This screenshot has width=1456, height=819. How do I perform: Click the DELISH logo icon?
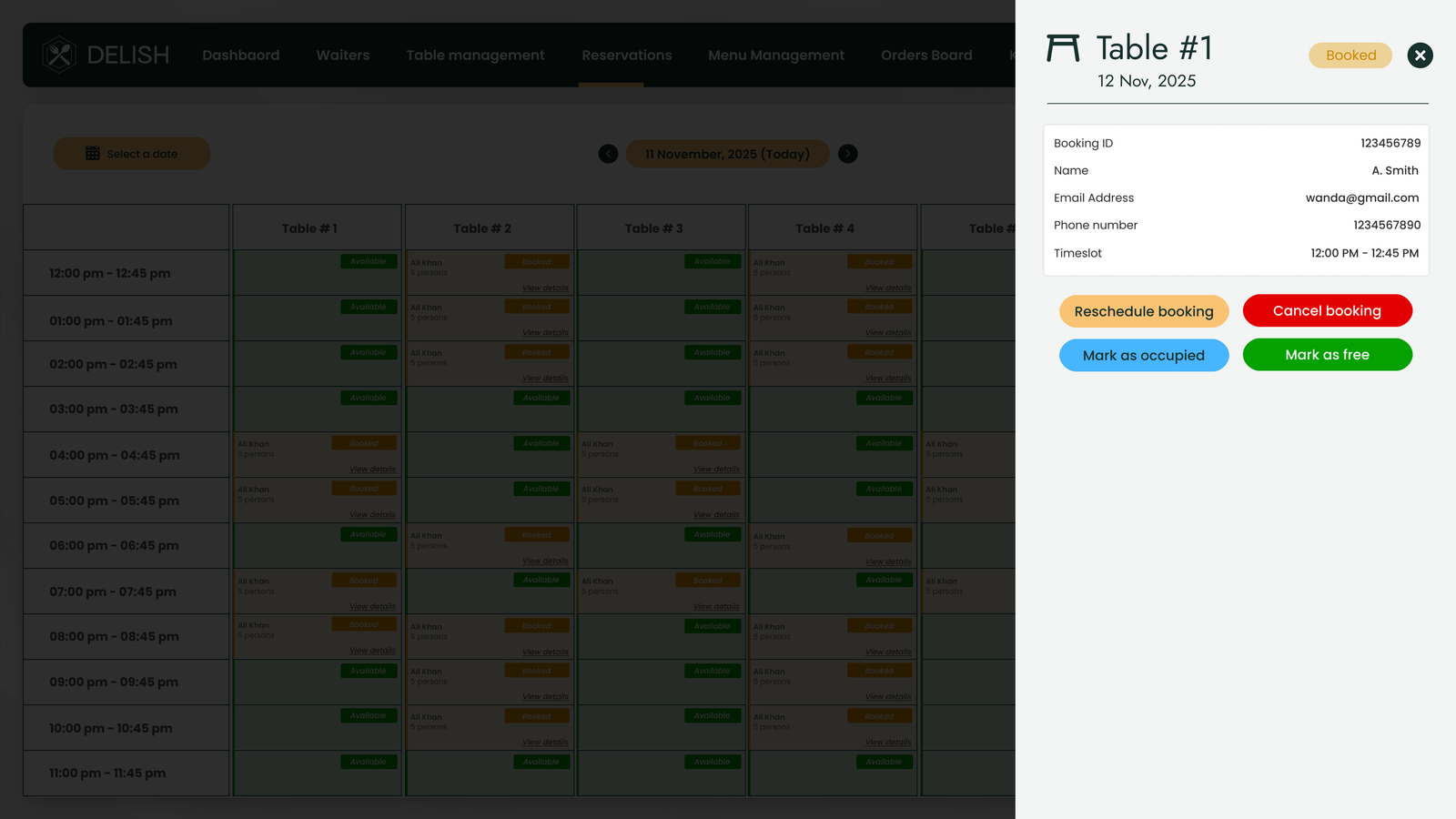click(59, 55)
